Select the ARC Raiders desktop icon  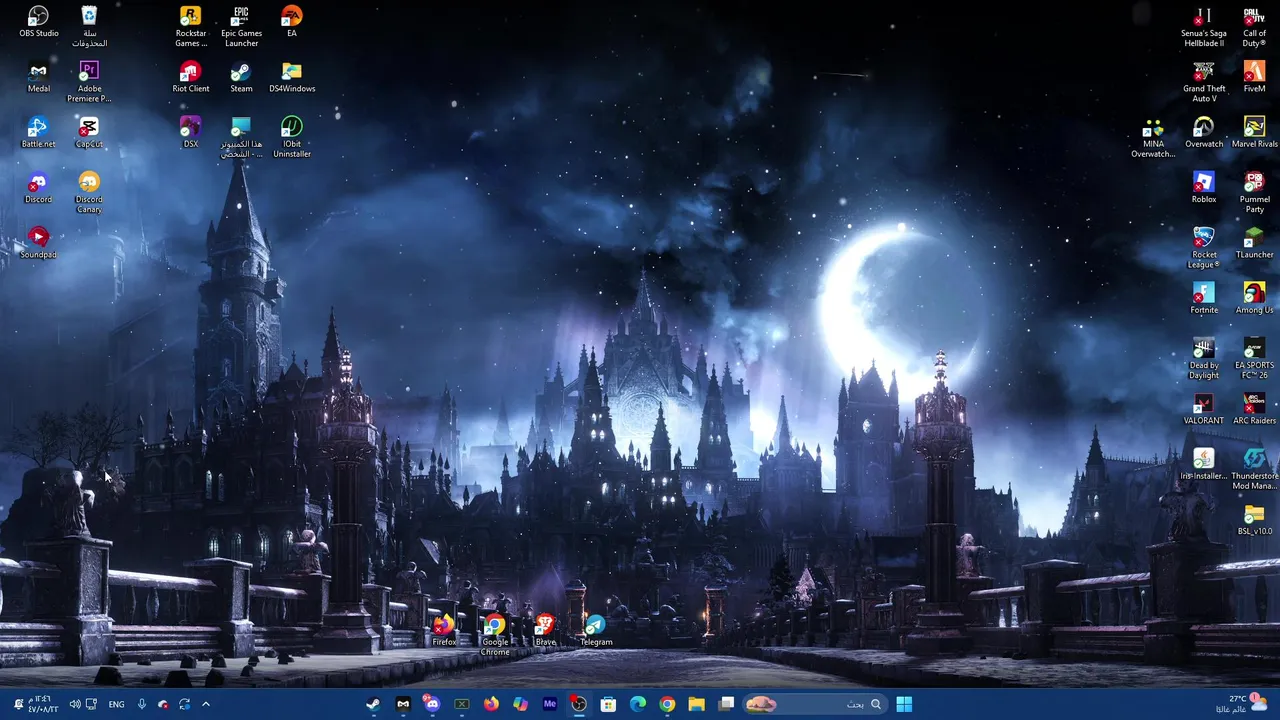(1254, 408)
